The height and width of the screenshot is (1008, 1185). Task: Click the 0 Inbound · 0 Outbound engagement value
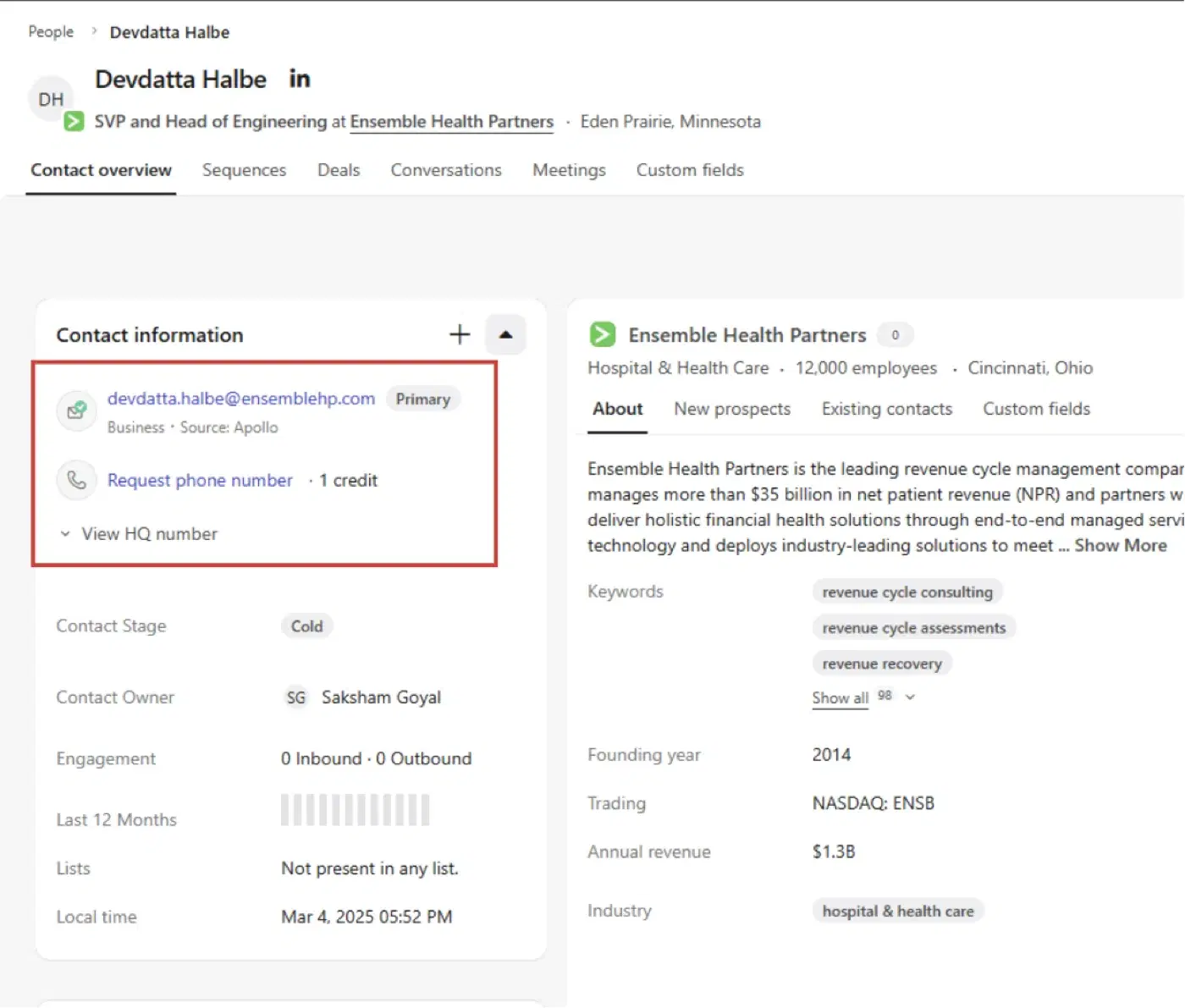click(x=377, y=759)
